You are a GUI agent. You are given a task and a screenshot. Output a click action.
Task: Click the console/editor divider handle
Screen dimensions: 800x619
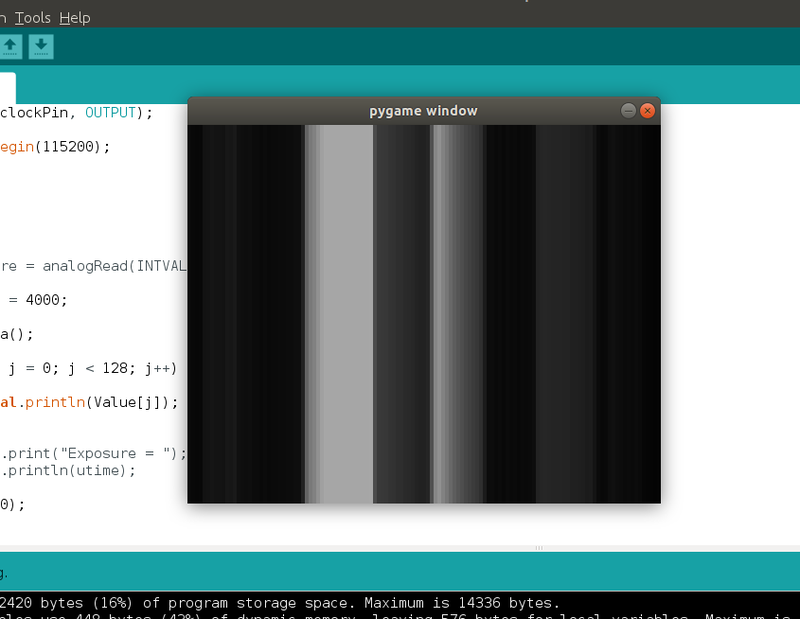[539, 548]
